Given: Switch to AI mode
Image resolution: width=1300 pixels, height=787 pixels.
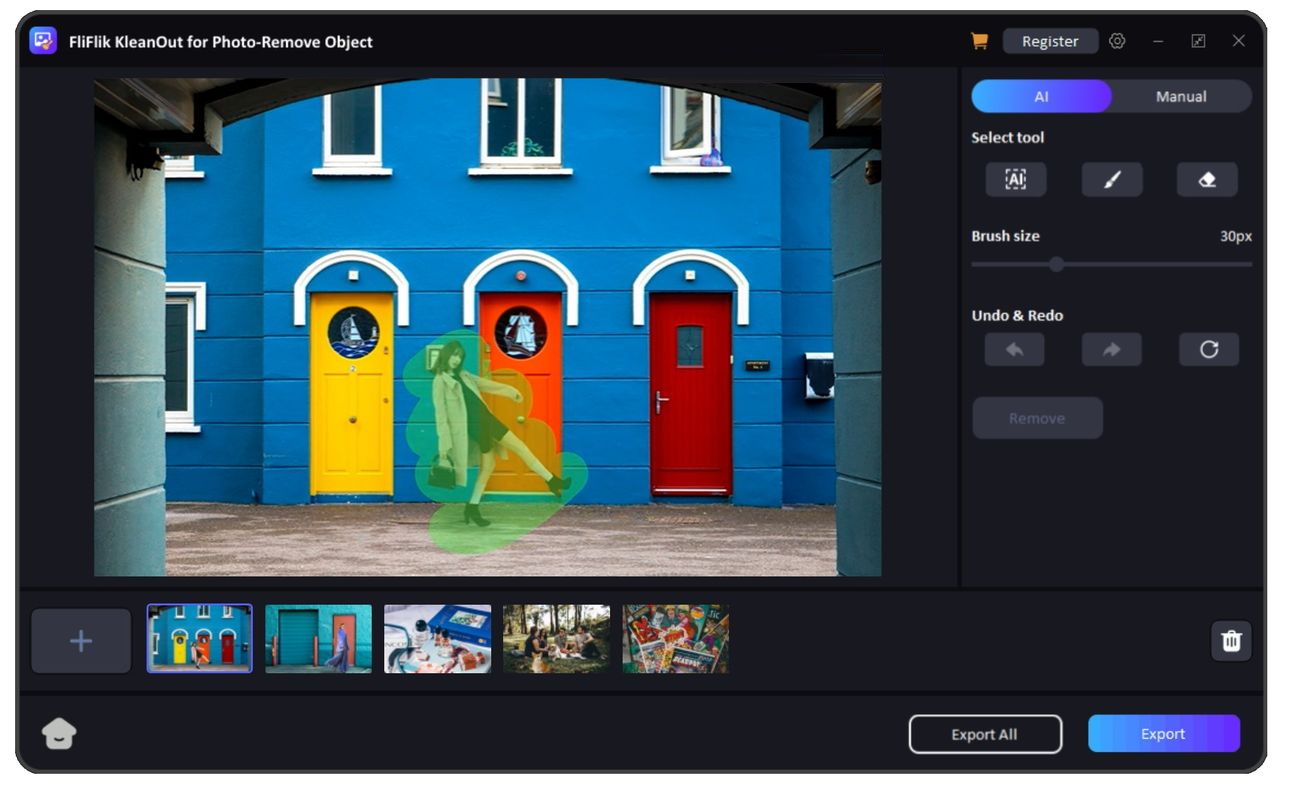Looking at the screenshot, I should [1041, 96].
